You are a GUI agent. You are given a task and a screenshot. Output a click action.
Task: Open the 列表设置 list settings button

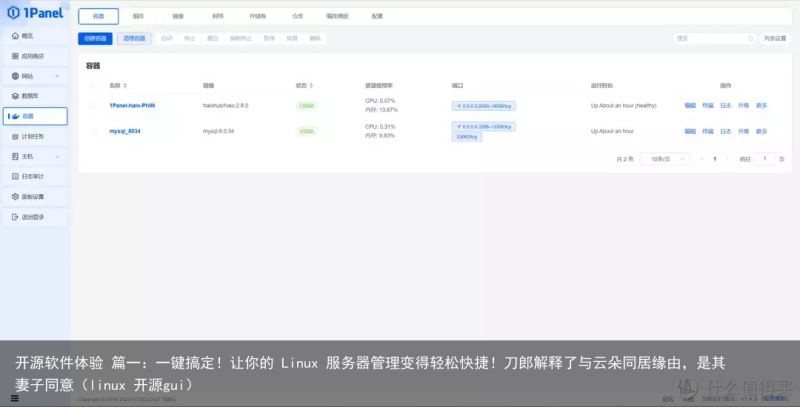pos(775,38)
